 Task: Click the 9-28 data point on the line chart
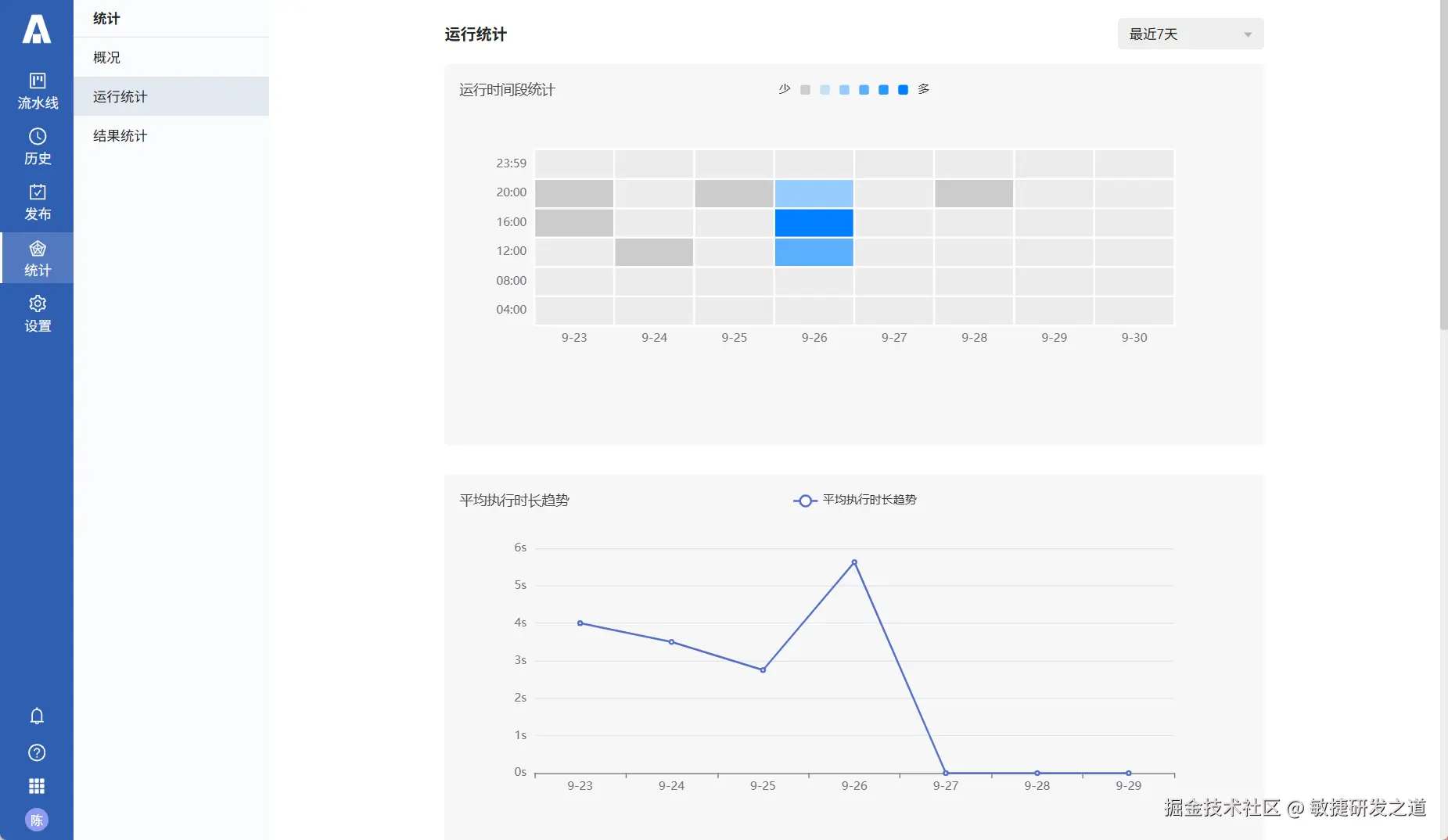[x=1037, y=773]
